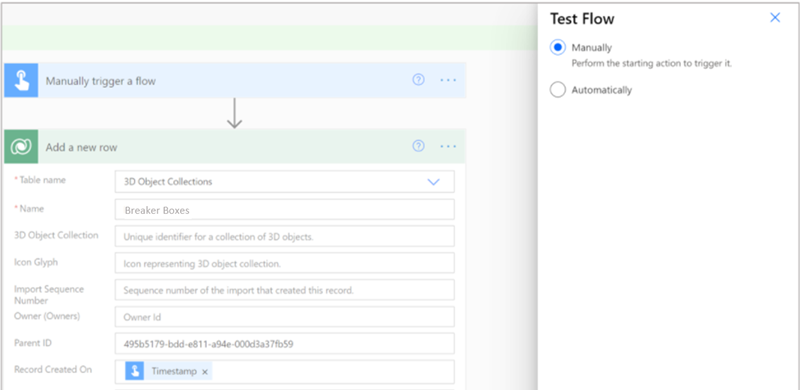Click the Manually trigger a flow hand icon
Image resolution: width=800 pixels, height=390 pixels.
point(21,80)
